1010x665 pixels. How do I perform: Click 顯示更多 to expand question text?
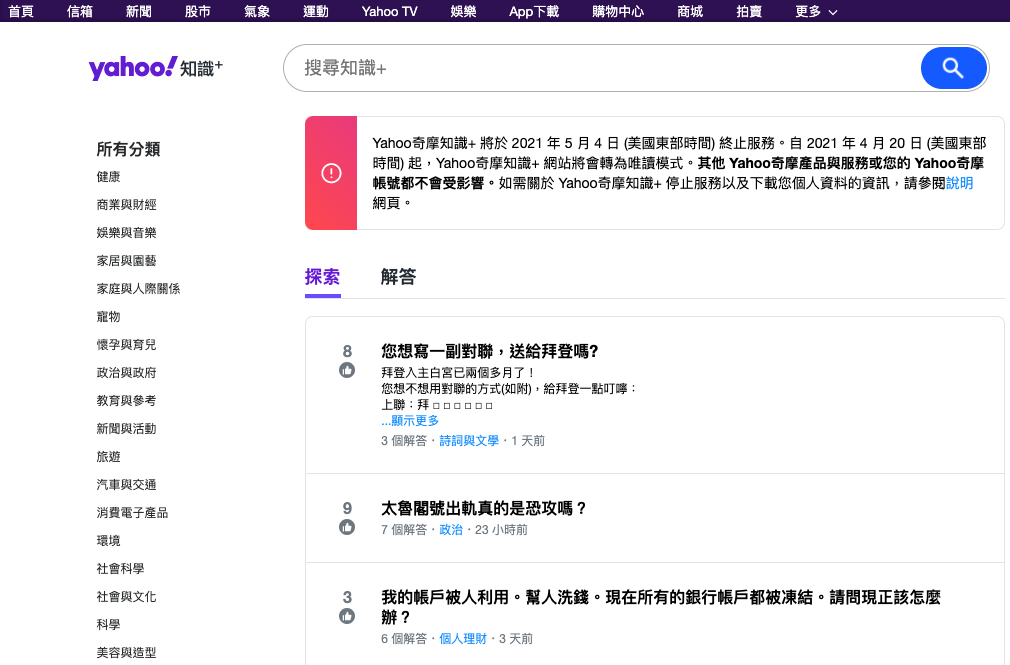click(410, 420)
